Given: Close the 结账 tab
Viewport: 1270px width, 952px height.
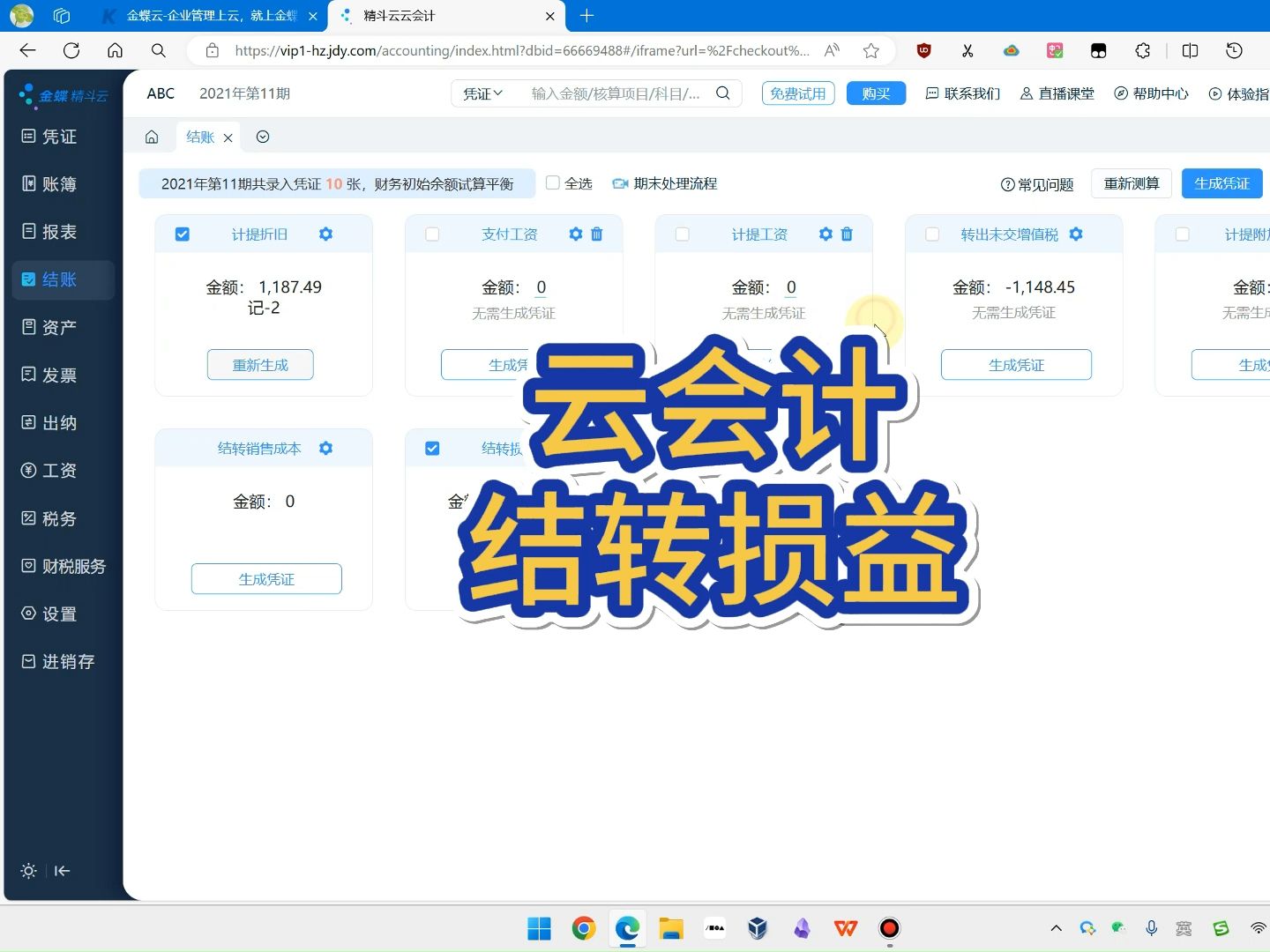Looking at the screenshot, I should pos(228,138).
